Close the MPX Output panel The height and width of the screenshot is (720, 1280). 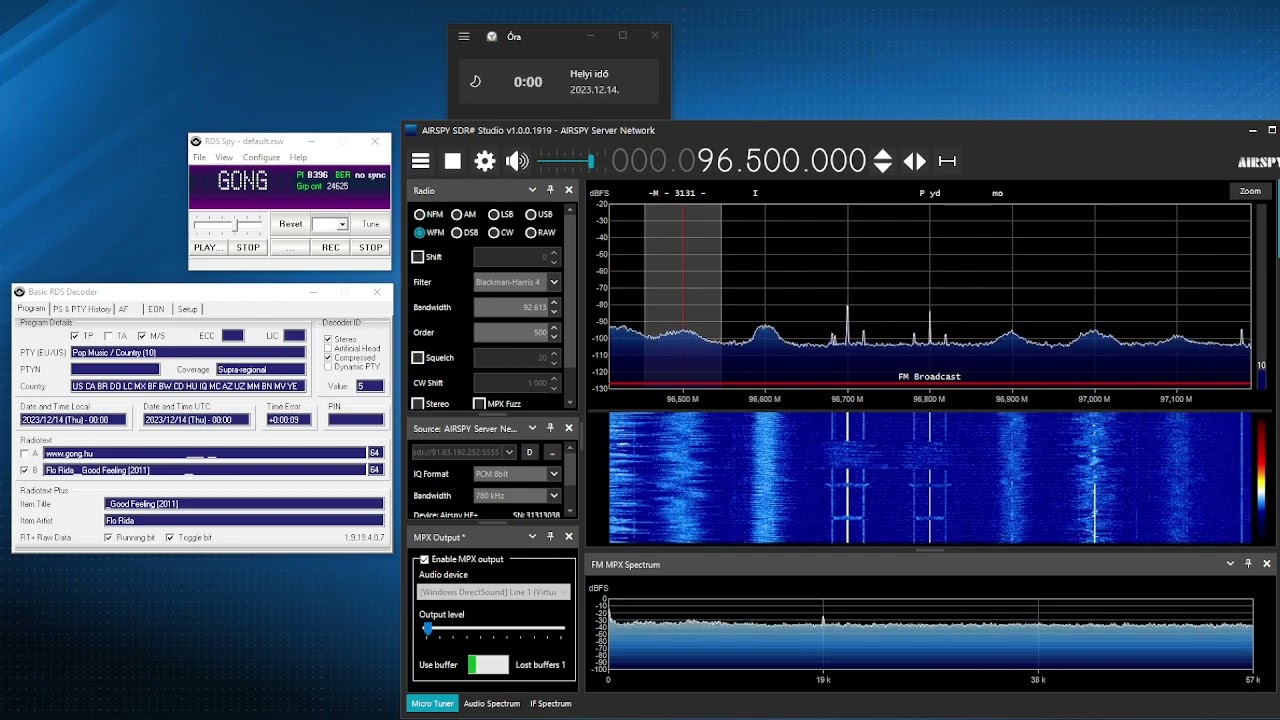tap(569, 537)
